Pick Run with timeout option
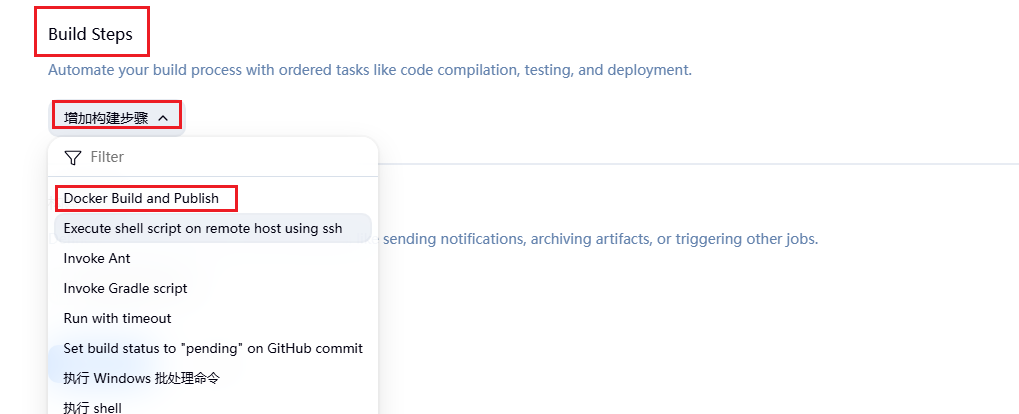The image size is (1019, 414). [x=213, y=318]
